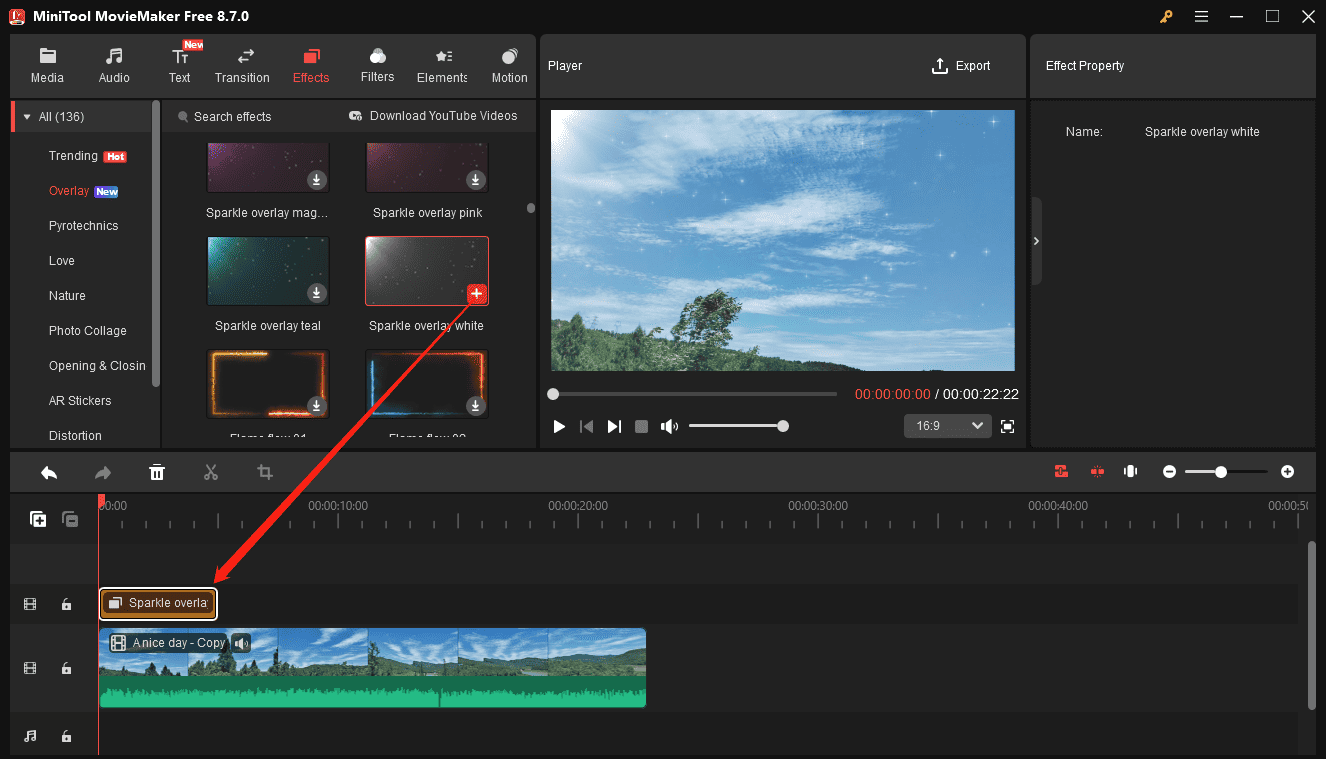Mute the player volume

669,427
